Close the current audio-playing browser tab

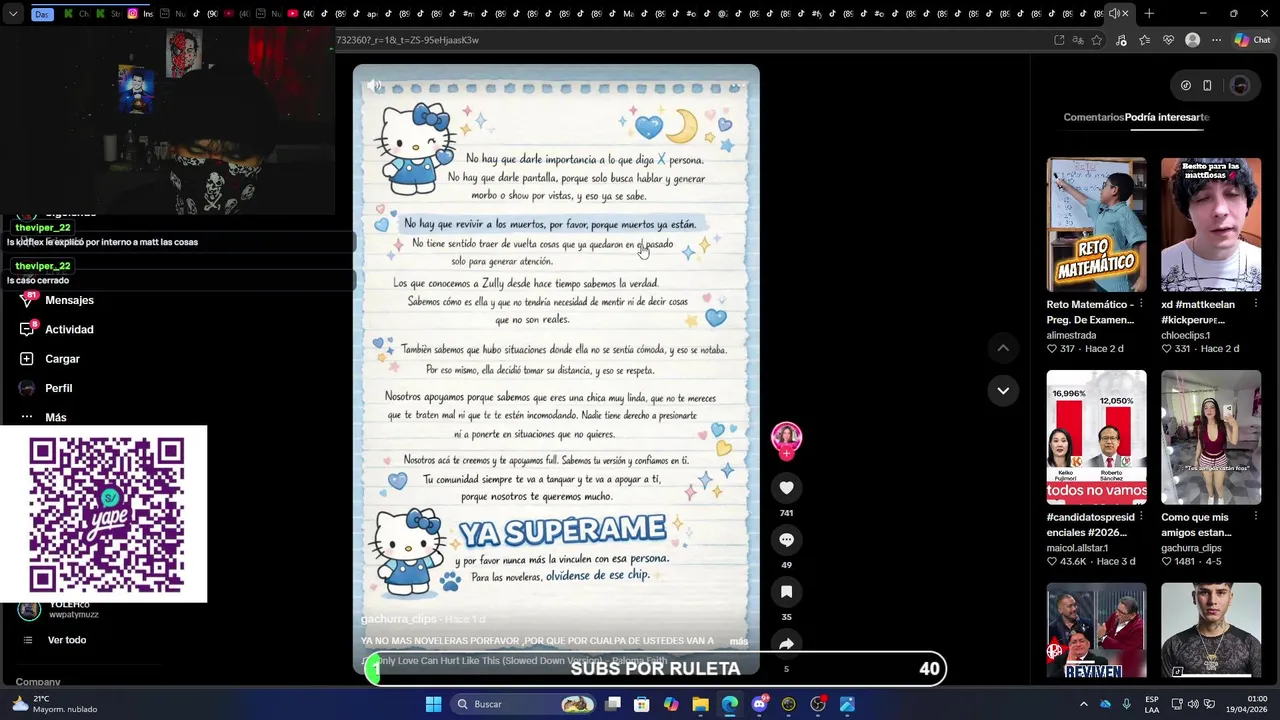tap(1125, 14)
